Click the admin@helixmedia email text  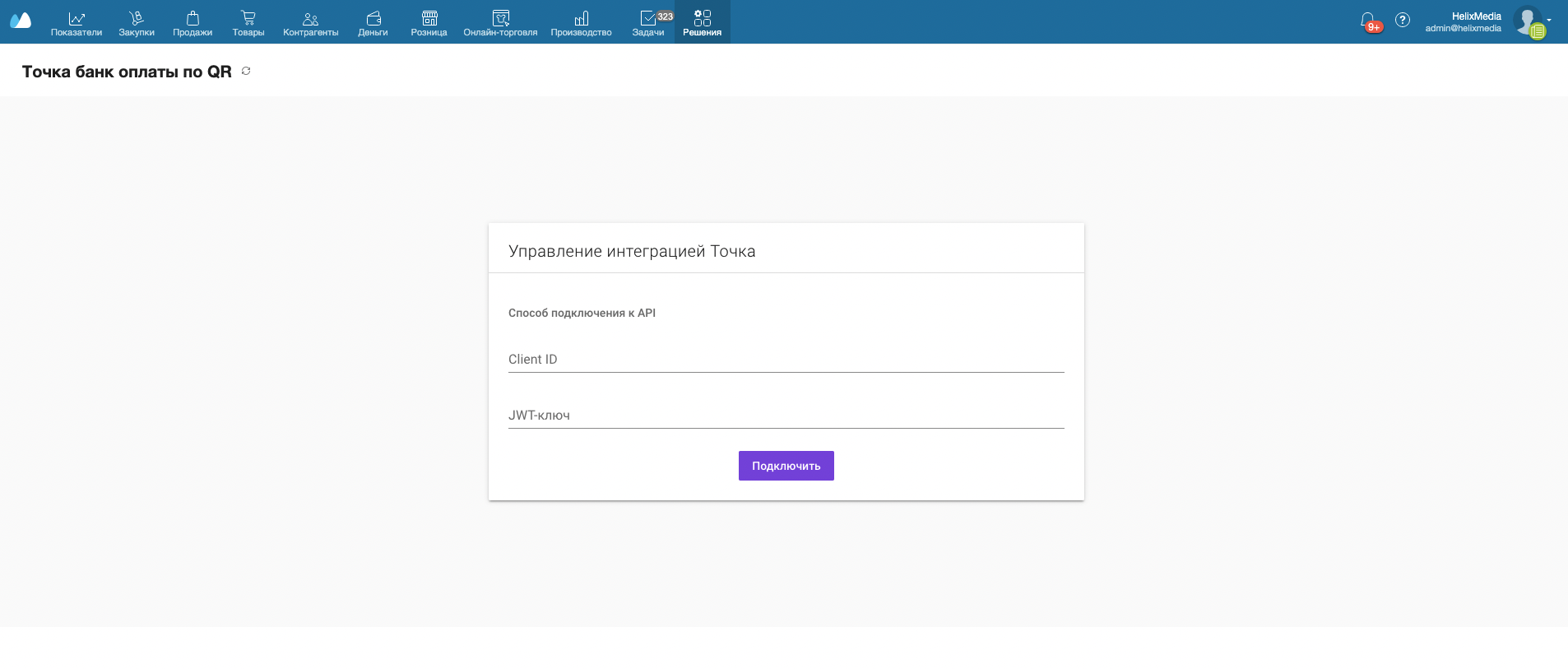[1464, 28]
